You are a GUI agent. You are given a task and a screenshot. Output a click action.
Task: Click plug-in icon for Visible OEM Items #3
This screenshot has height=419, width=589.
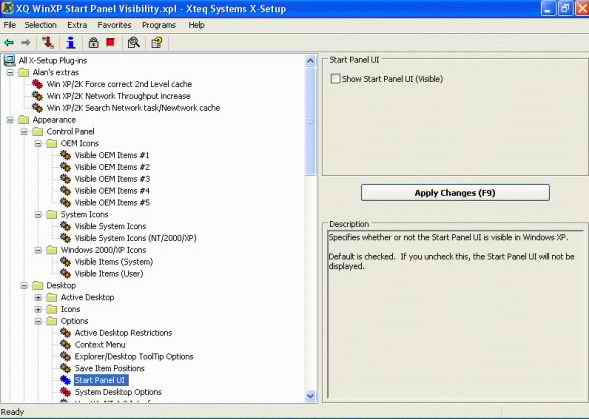(65, 178)
